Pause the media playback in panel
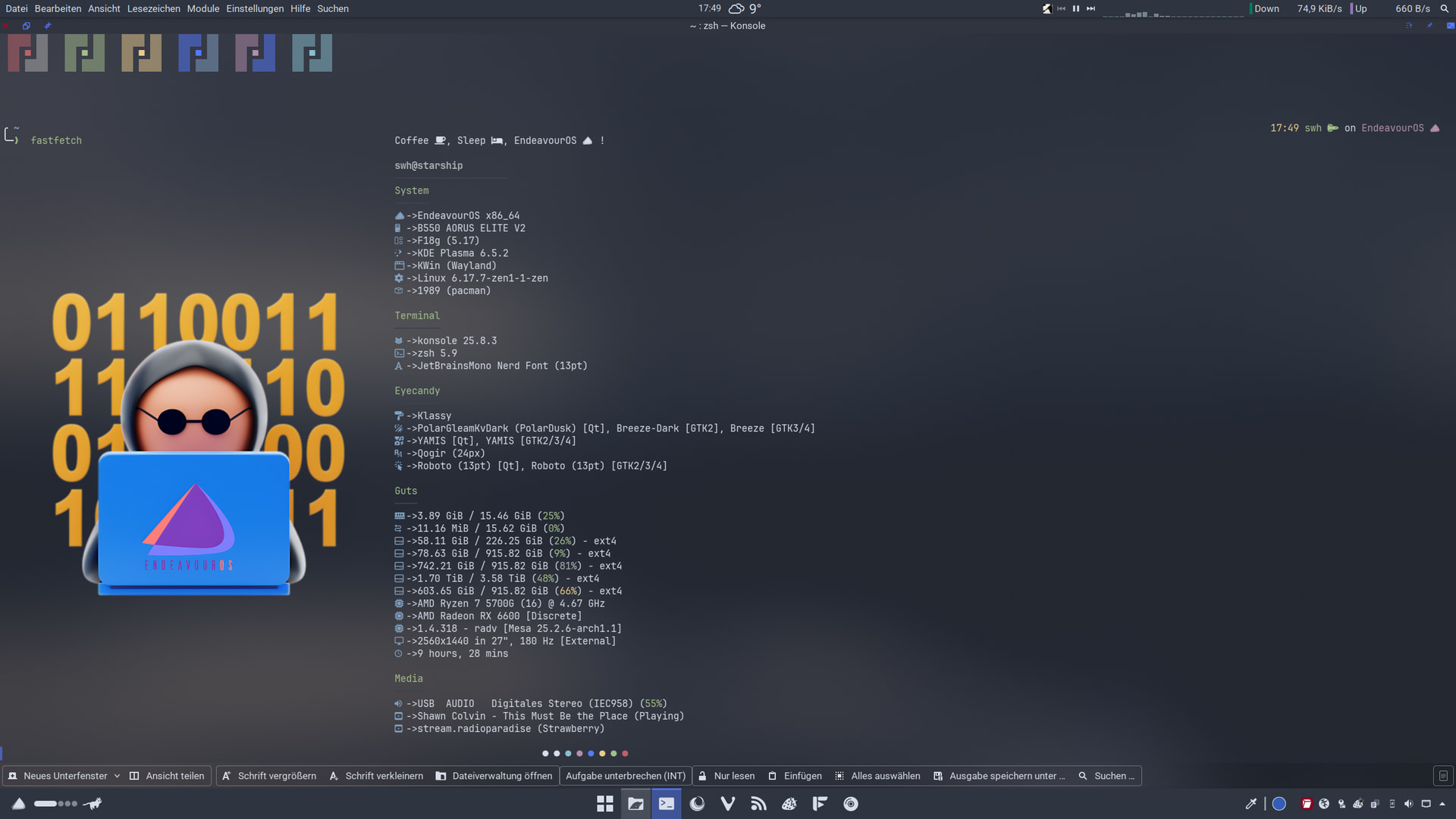The image size is (1456, 819). click(1075, 8)
